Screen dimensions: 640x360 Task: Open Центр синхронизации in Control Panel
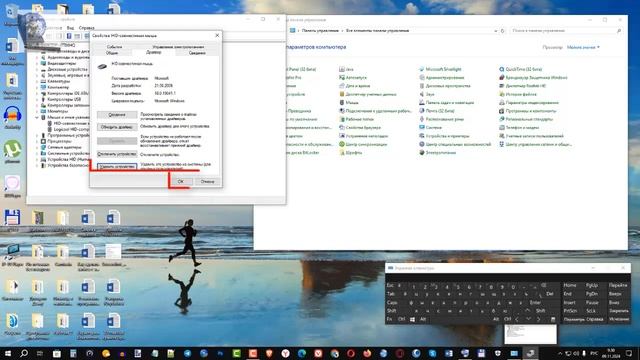pos(363,144)
